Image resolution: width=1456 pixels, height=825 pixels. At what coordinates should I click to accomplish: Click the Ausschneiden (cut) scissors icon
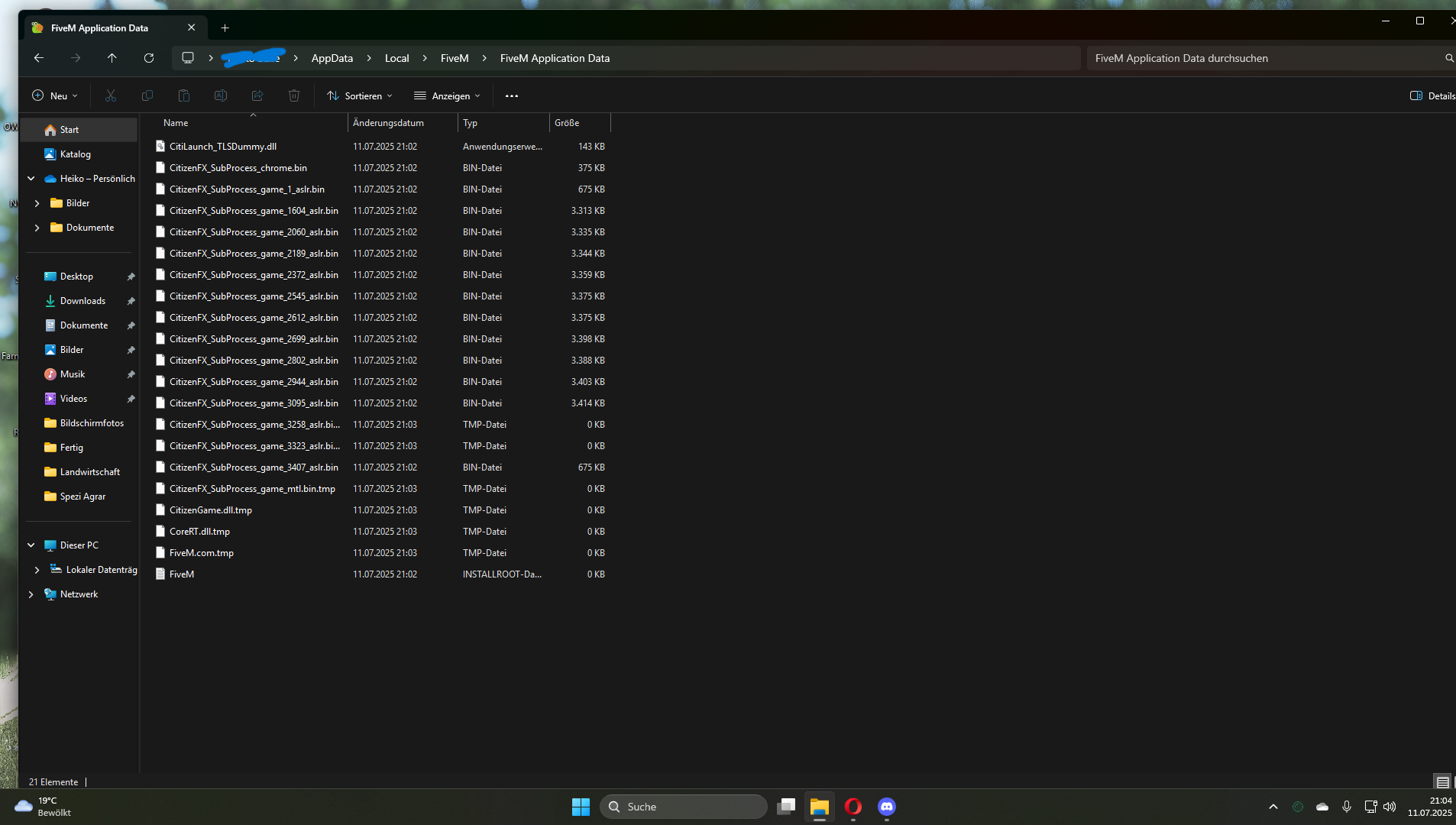[111, 95]
